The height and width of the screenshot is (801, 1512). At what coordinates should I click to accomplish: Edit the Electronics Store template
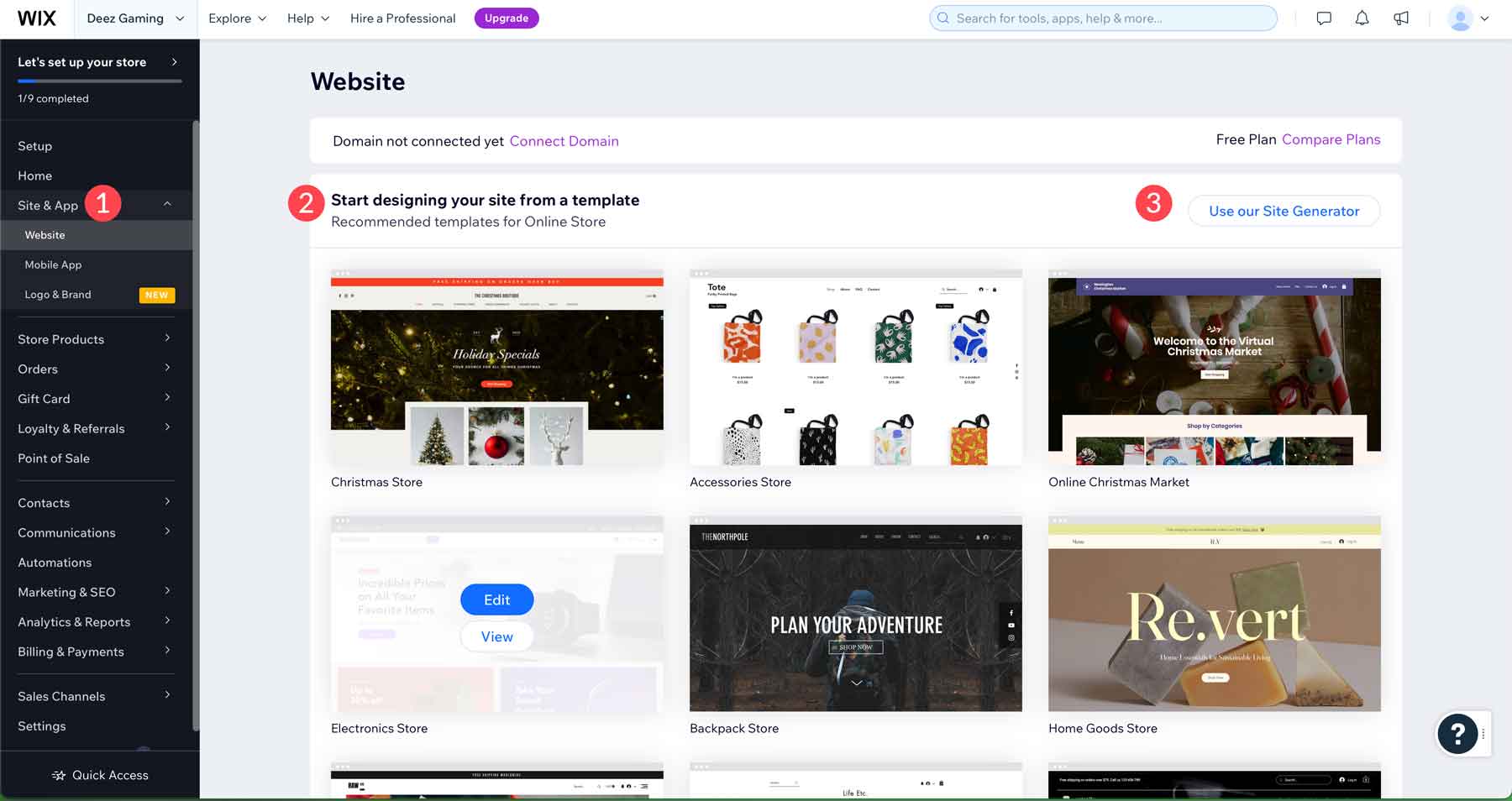(x=496, y=599)
